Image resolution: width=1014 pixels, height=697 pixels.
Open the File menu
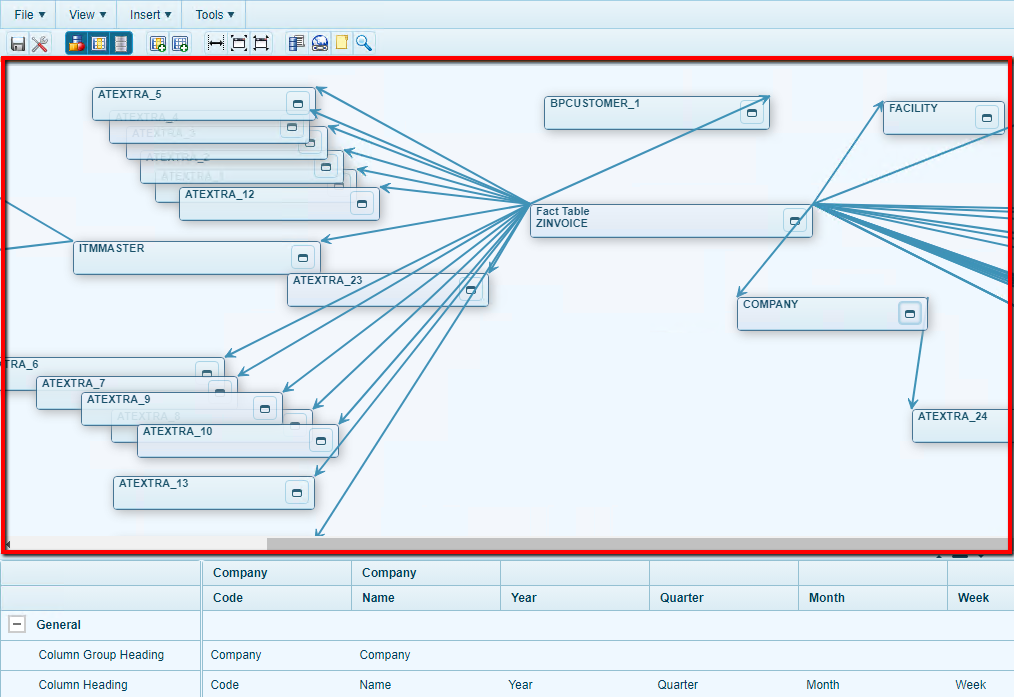[29, 14]
